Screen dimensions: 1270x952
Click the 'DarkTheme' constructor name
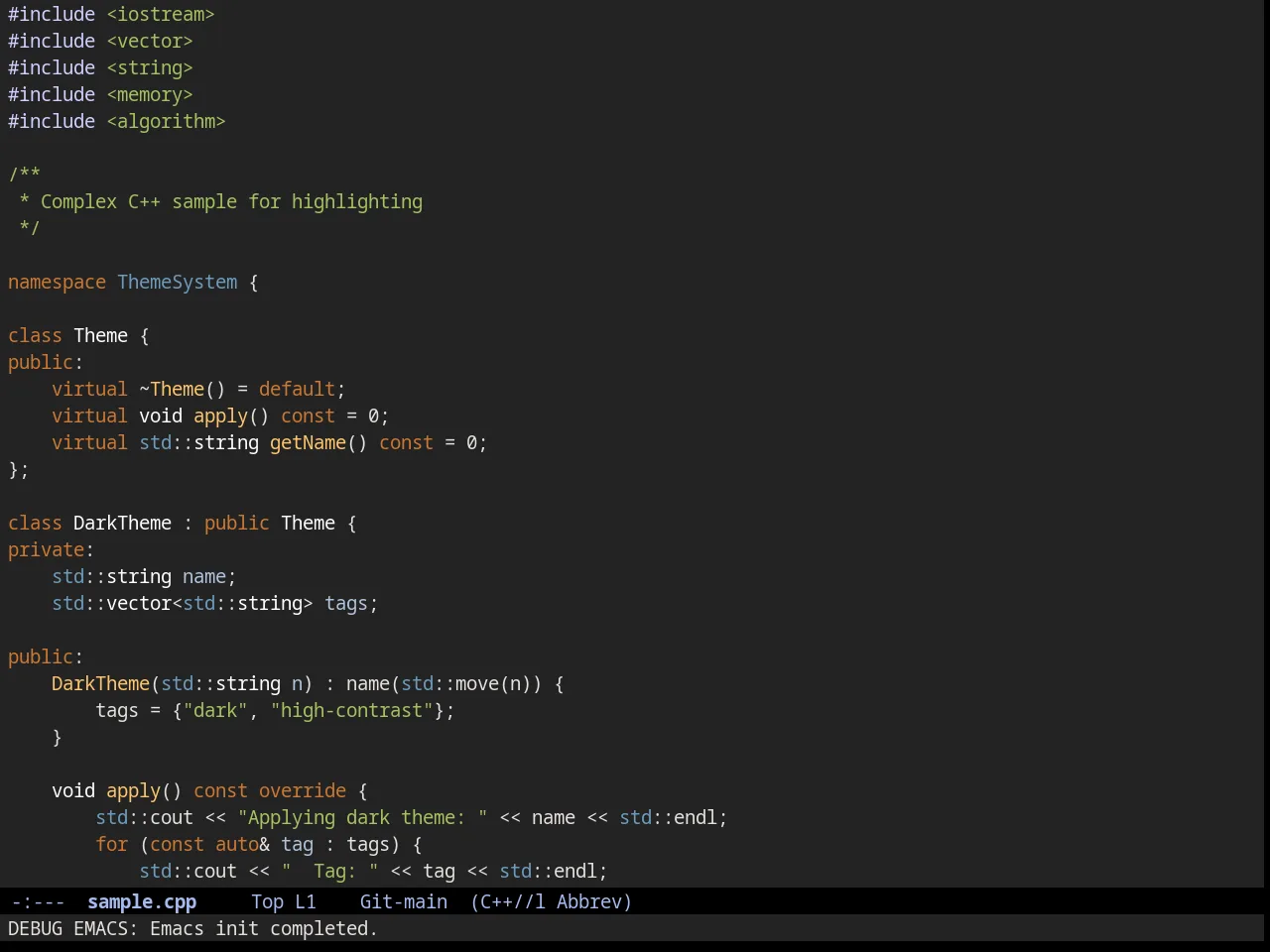click(x=100, y=683)
